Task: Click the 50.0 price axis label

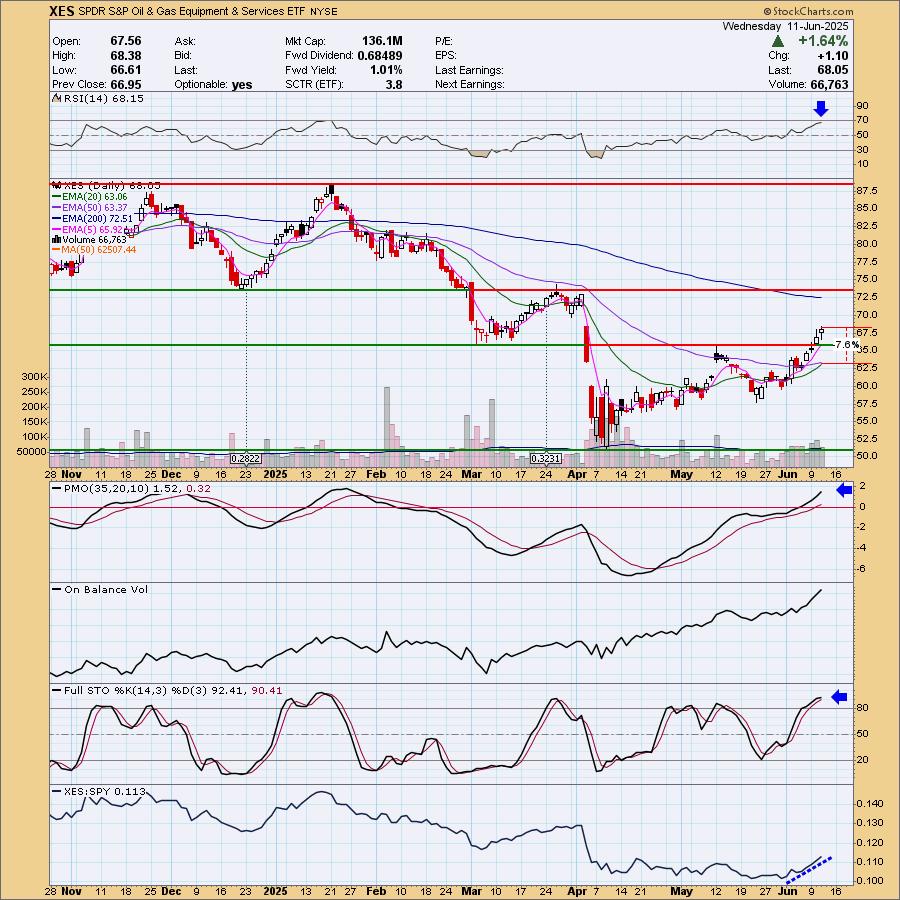Action: 867,456
